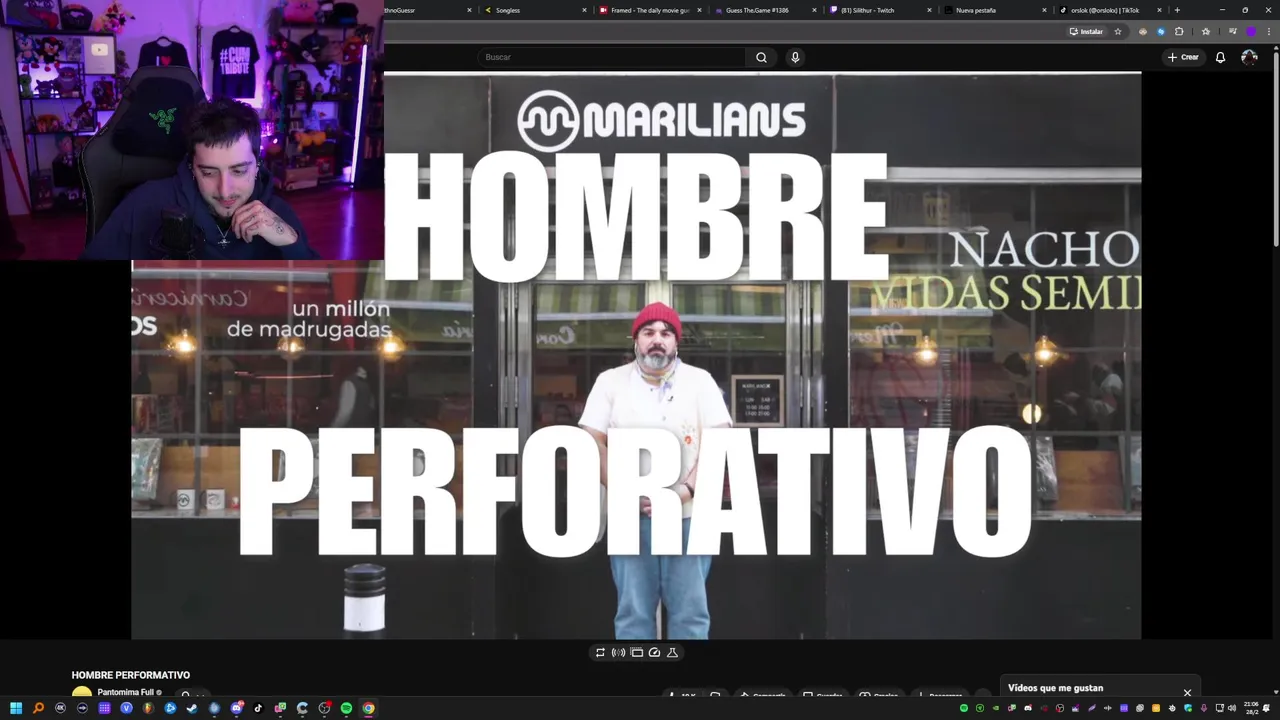The width and height of the screenshot is (1280, 720).
Task: Switch to the orslok TikTok tab
Action: [x=1108, y=10]
